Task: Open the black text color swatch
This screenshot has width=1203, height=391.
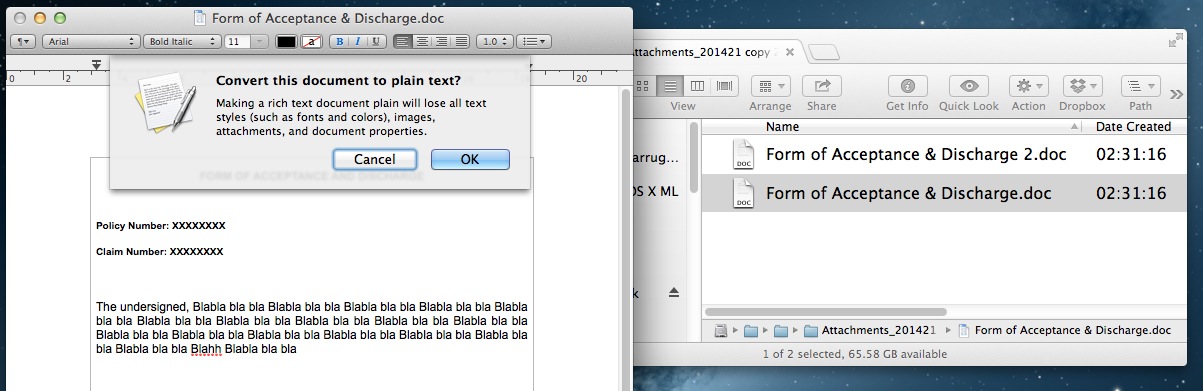Action: pos(286,41)
